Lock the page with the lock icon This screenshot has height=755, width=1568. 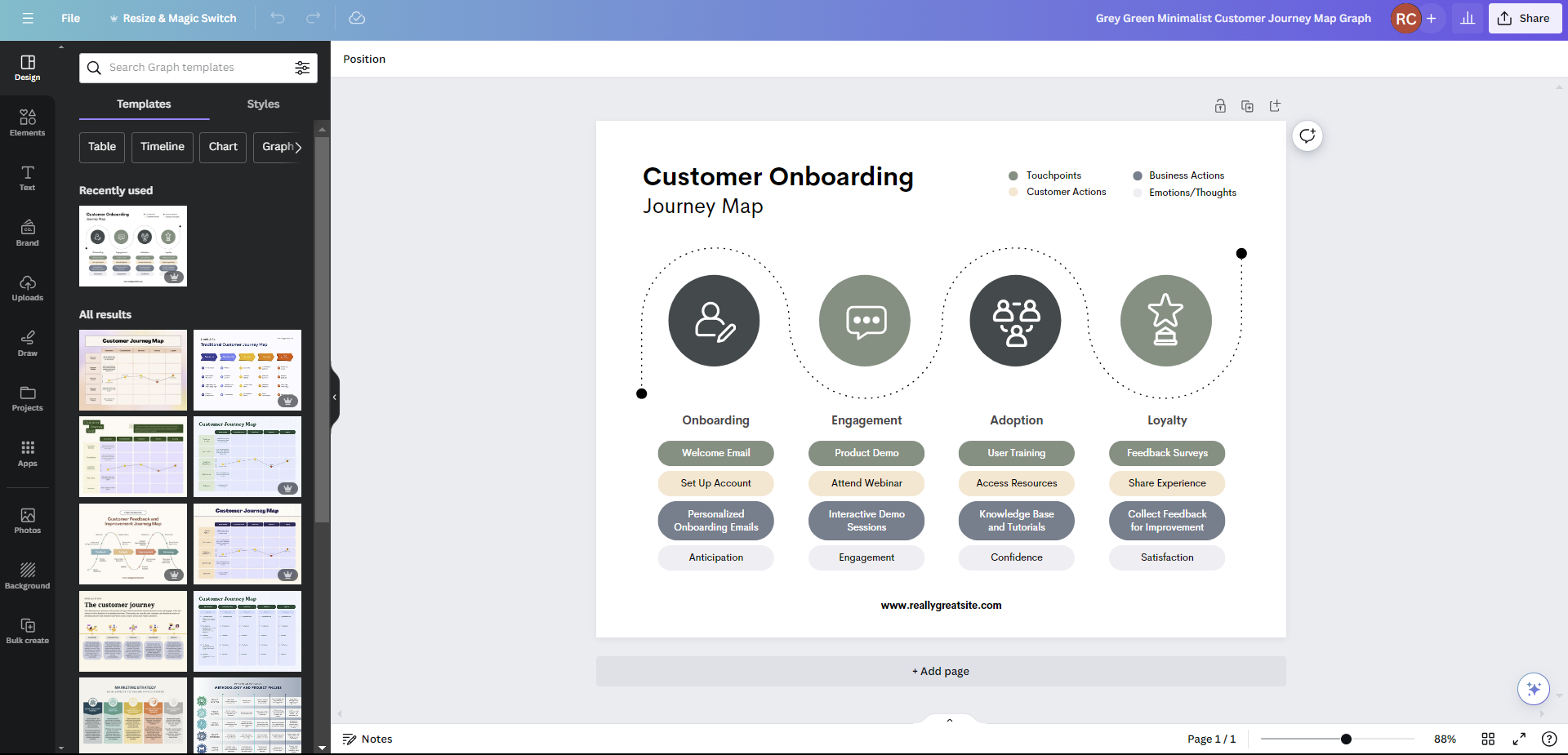1220,106
